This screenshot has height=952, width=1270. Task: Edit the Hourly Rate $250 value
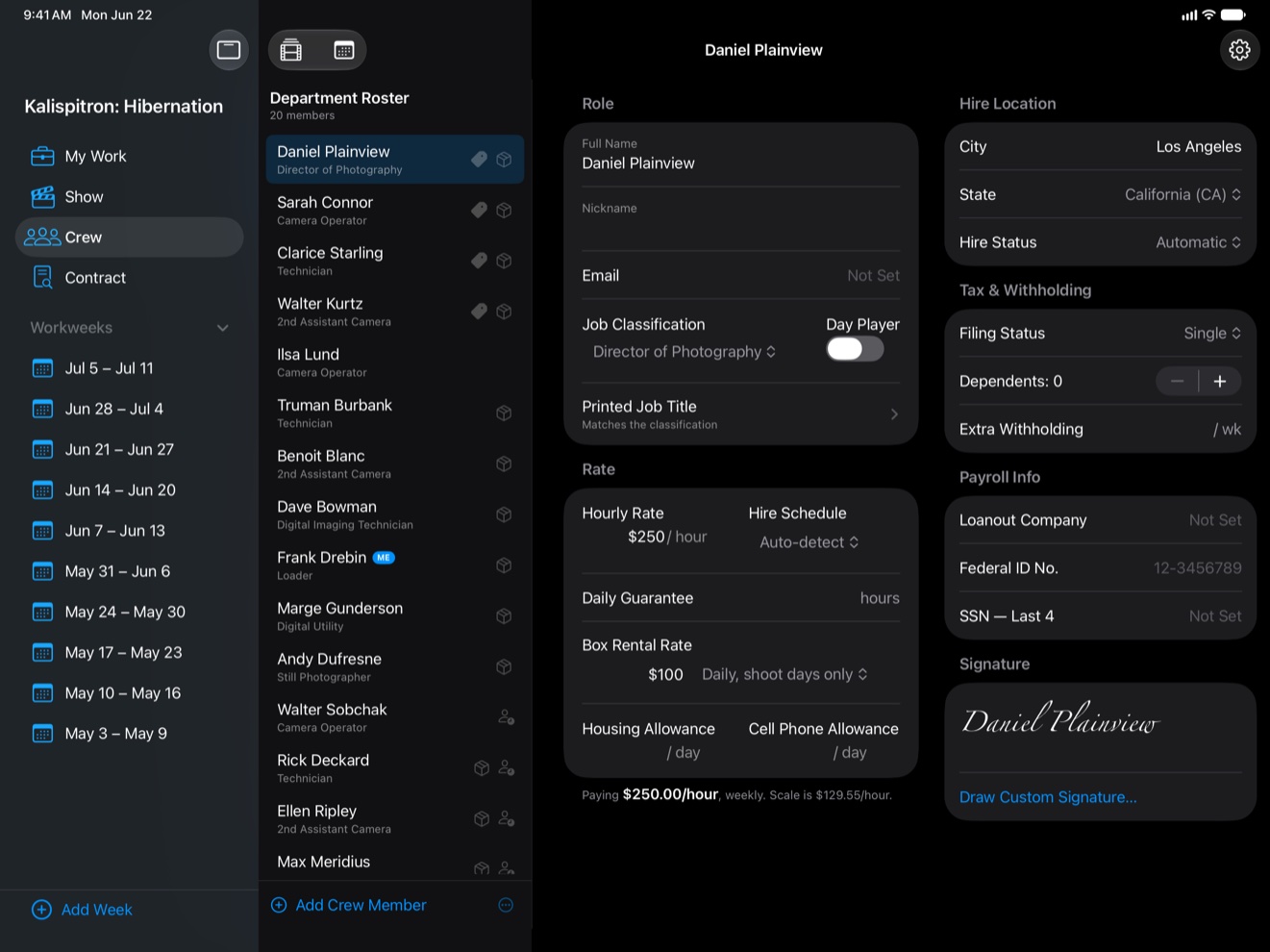tap(646, 537)
